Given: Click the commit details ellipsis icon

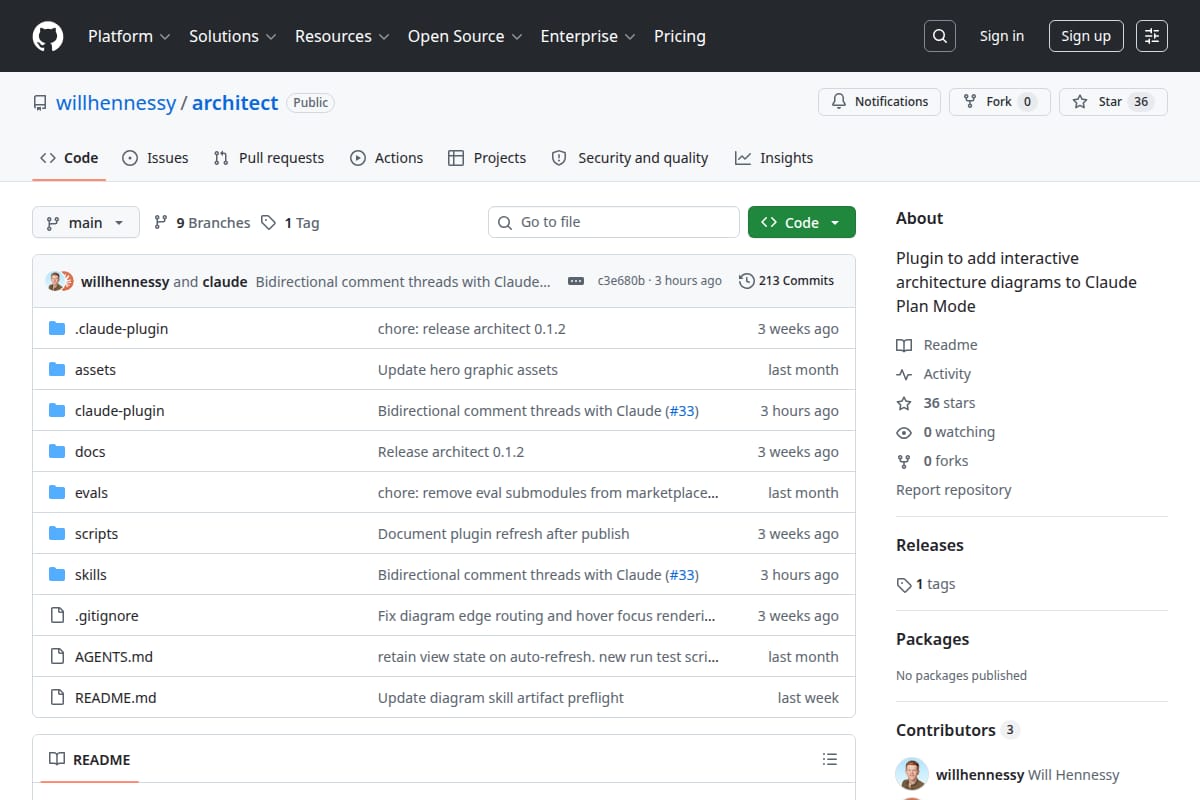Looking at the screenshot, I should (575, 281).
